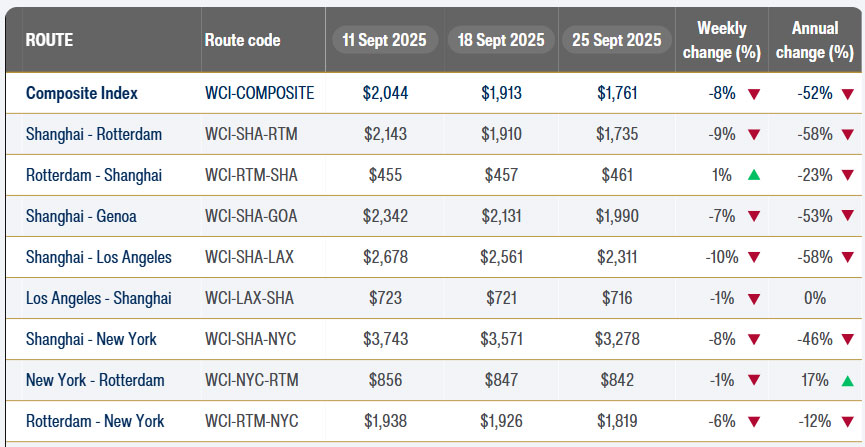Click Shanghai - Genoa weekly change red arrow

754,216
